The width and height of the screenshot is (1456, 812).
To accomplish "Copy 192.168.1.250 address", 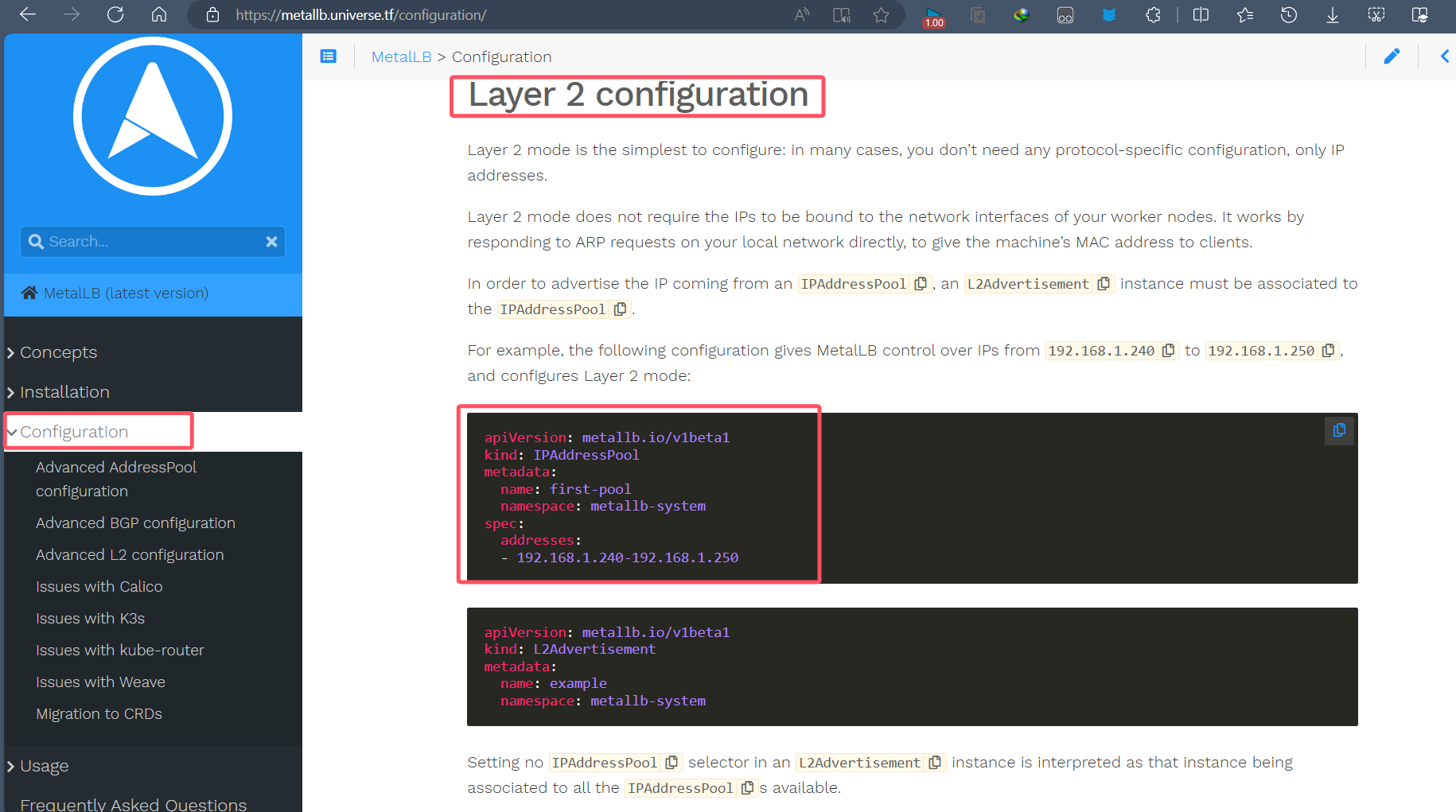I will pyautogui.click(x=1328, y=351).
